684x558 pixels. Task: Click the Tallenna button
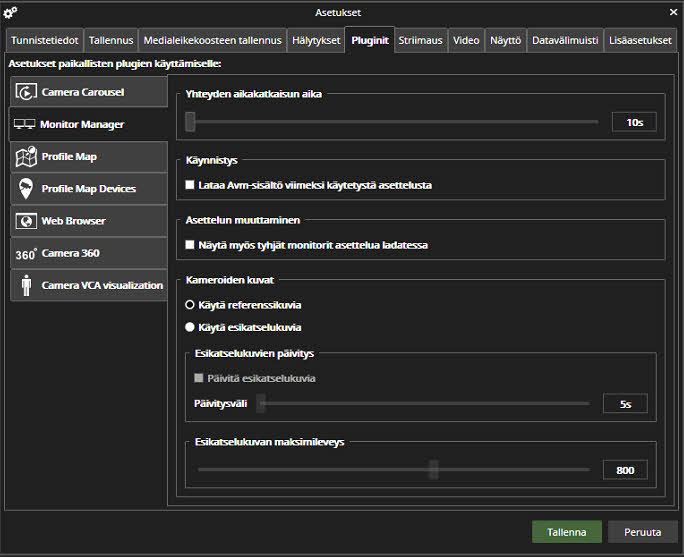[566, 532]
